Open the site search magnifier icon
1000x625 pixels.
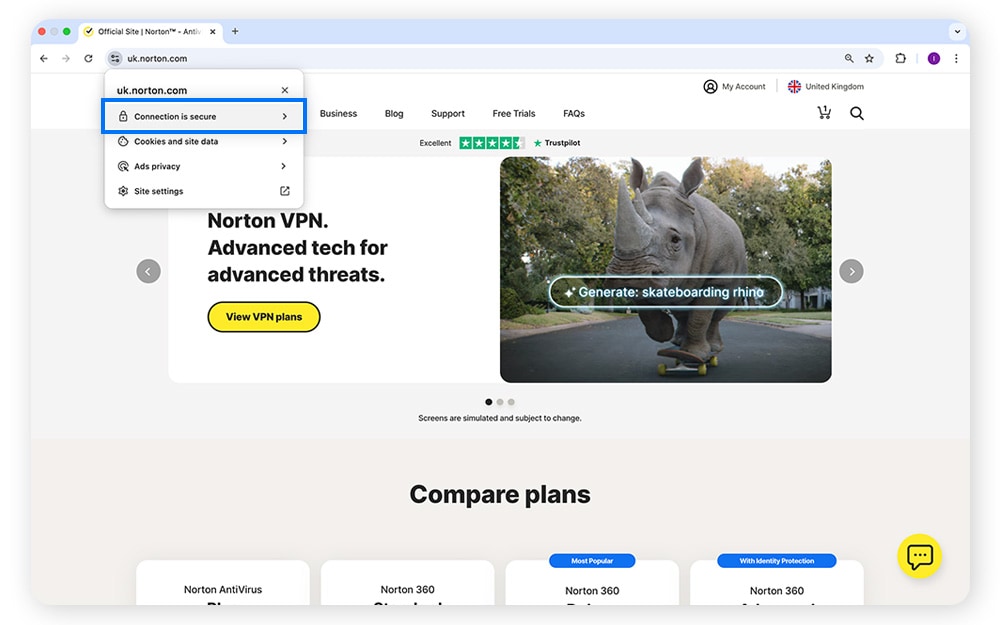pyautogui.click(x=857, y=113)
